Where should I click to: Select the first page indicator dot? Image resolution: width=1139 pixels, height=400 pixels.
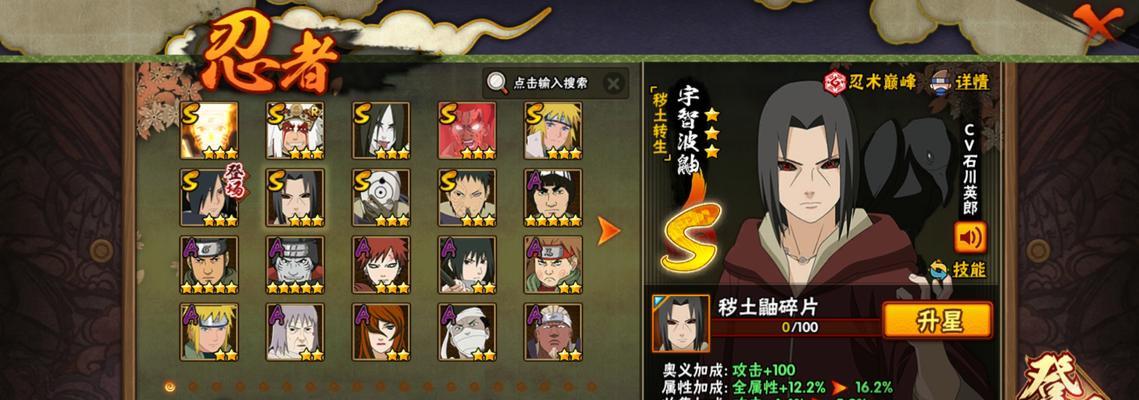click(170, 387)
